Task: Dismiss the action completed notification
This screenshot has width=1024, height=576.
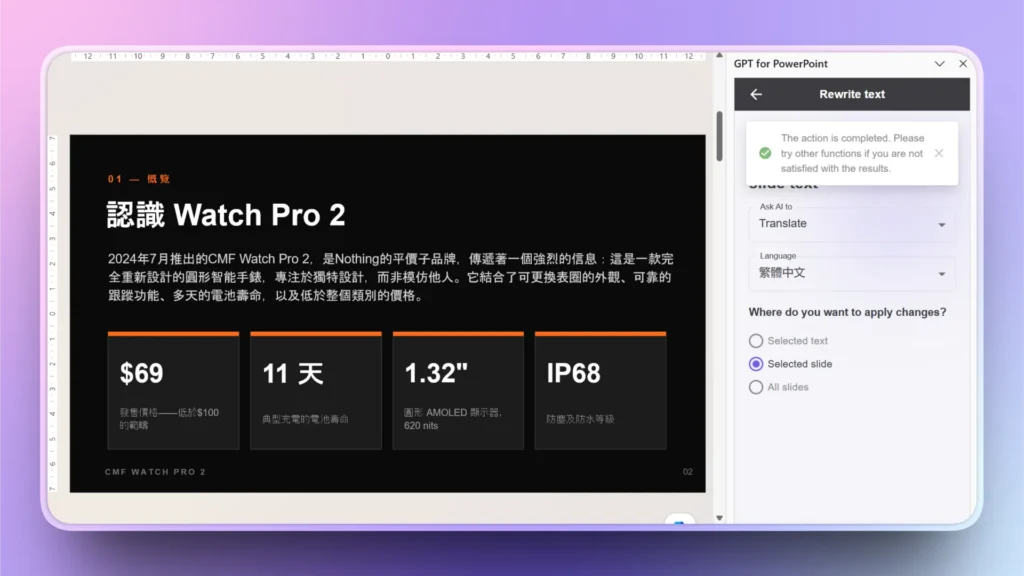Action: point(938,153)
